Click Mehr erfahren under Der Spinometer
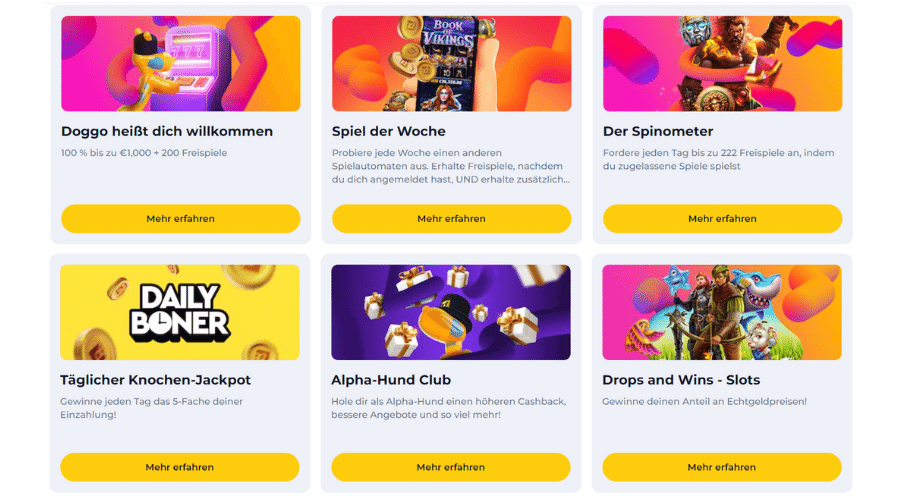Image resolution: width=900 pixels, height=500 pixels. 723,219
